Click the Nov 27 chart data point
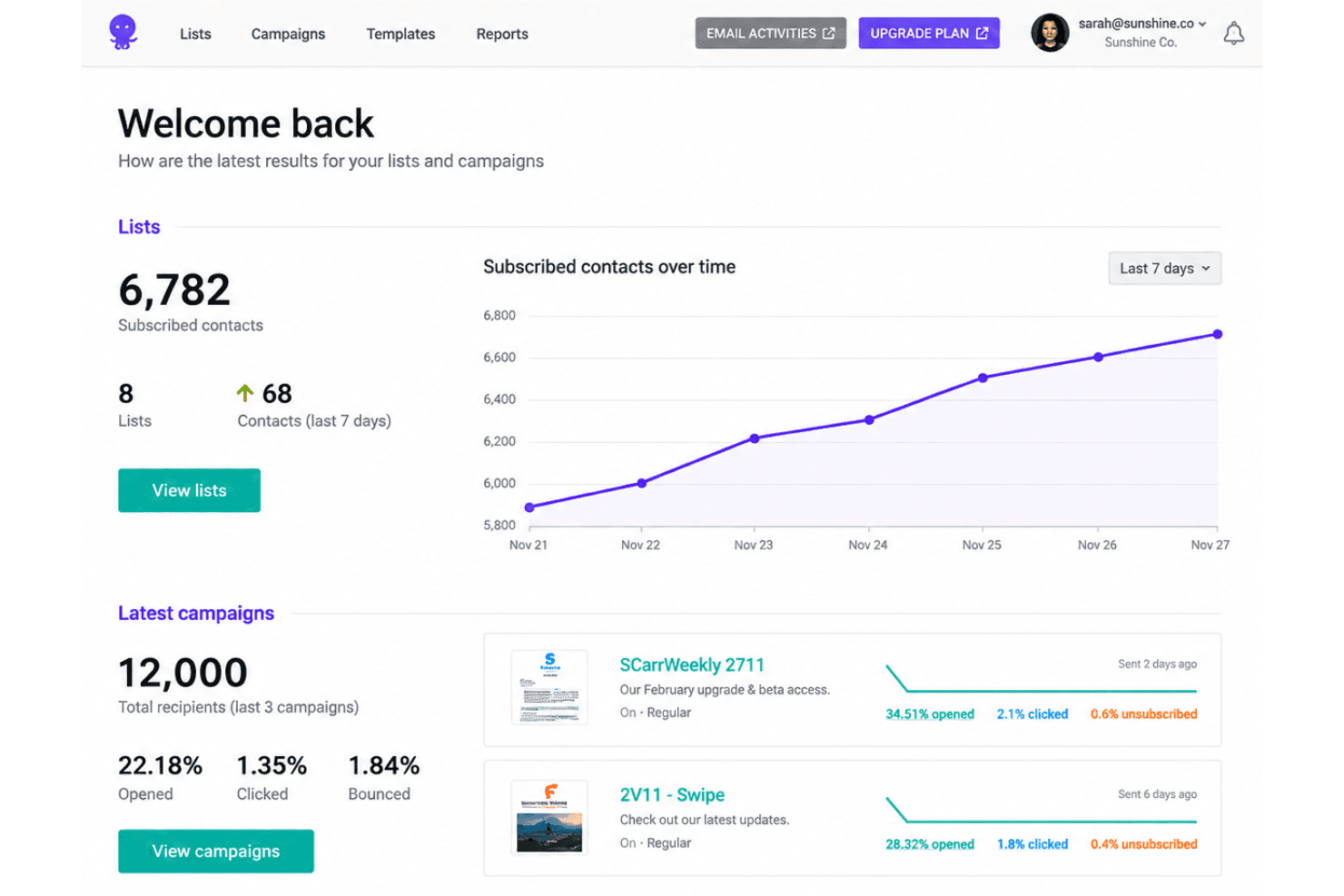 1218,334
